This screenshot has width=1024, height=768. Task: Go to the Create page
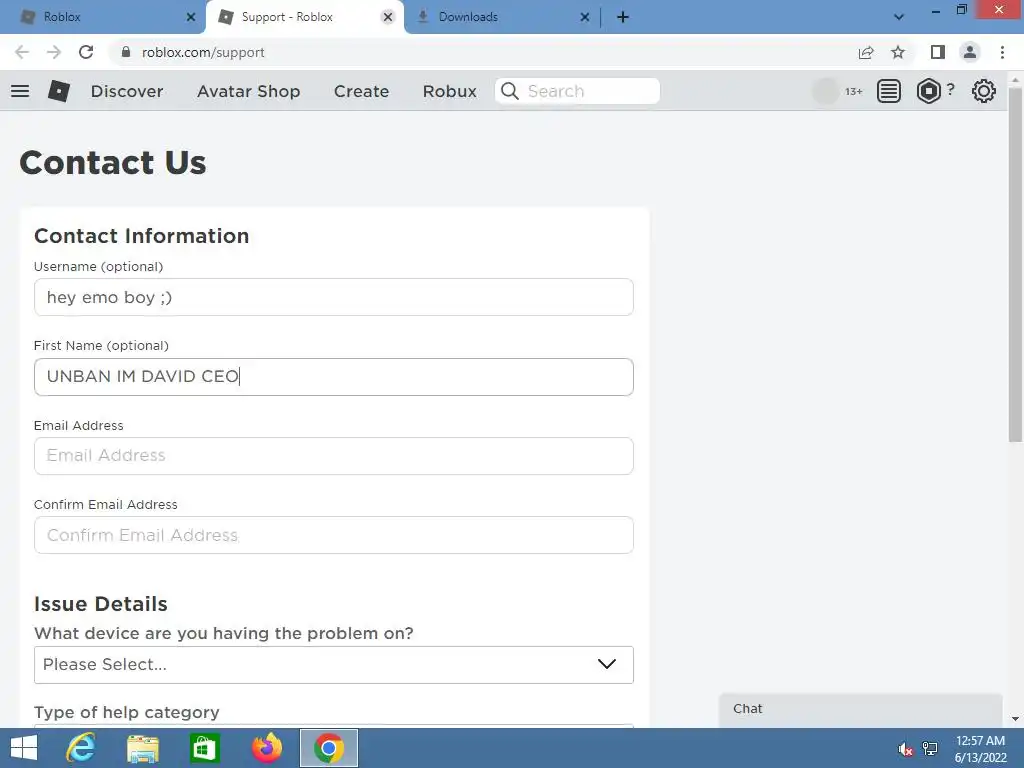pos(361,91)
